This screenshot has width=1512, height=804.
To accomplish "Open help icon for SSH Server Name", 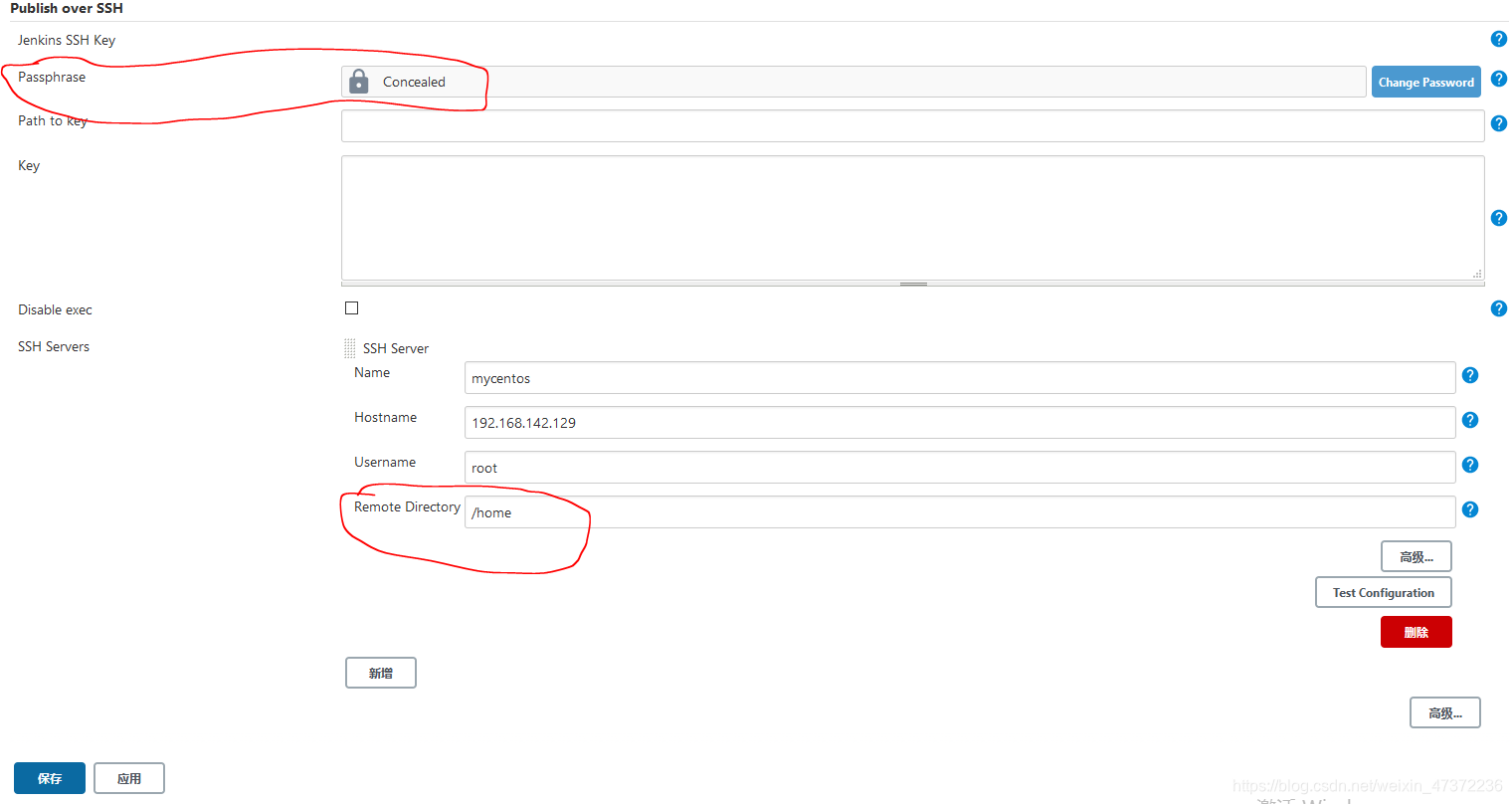I will (x=1470, y=375).
